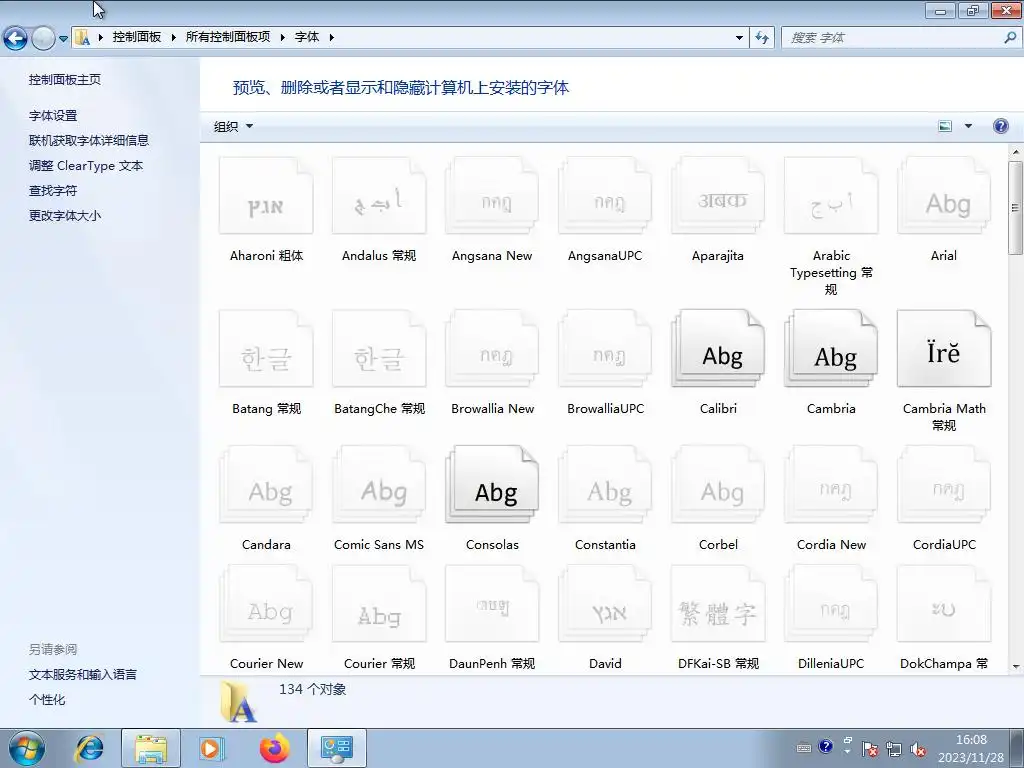The image size is (1024, 768).
Task: Launch Internet Explorer from taskbar
Action: (89, 748)
